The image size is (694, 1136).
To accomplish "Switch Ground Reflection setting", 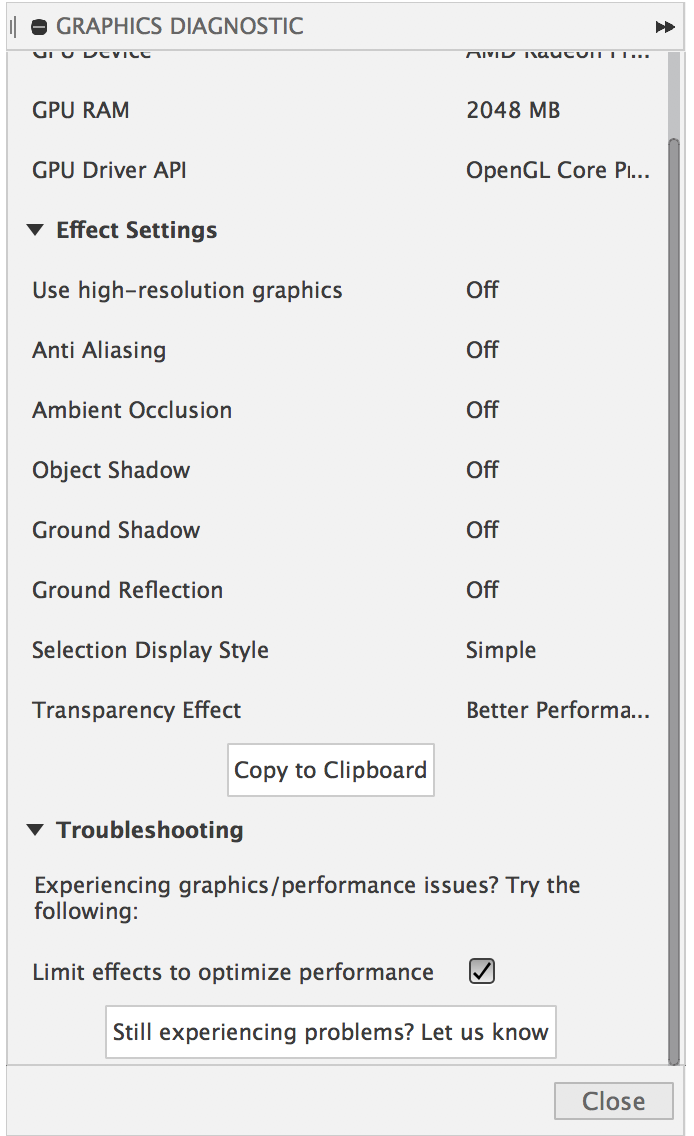I will (x=481, y=590).
